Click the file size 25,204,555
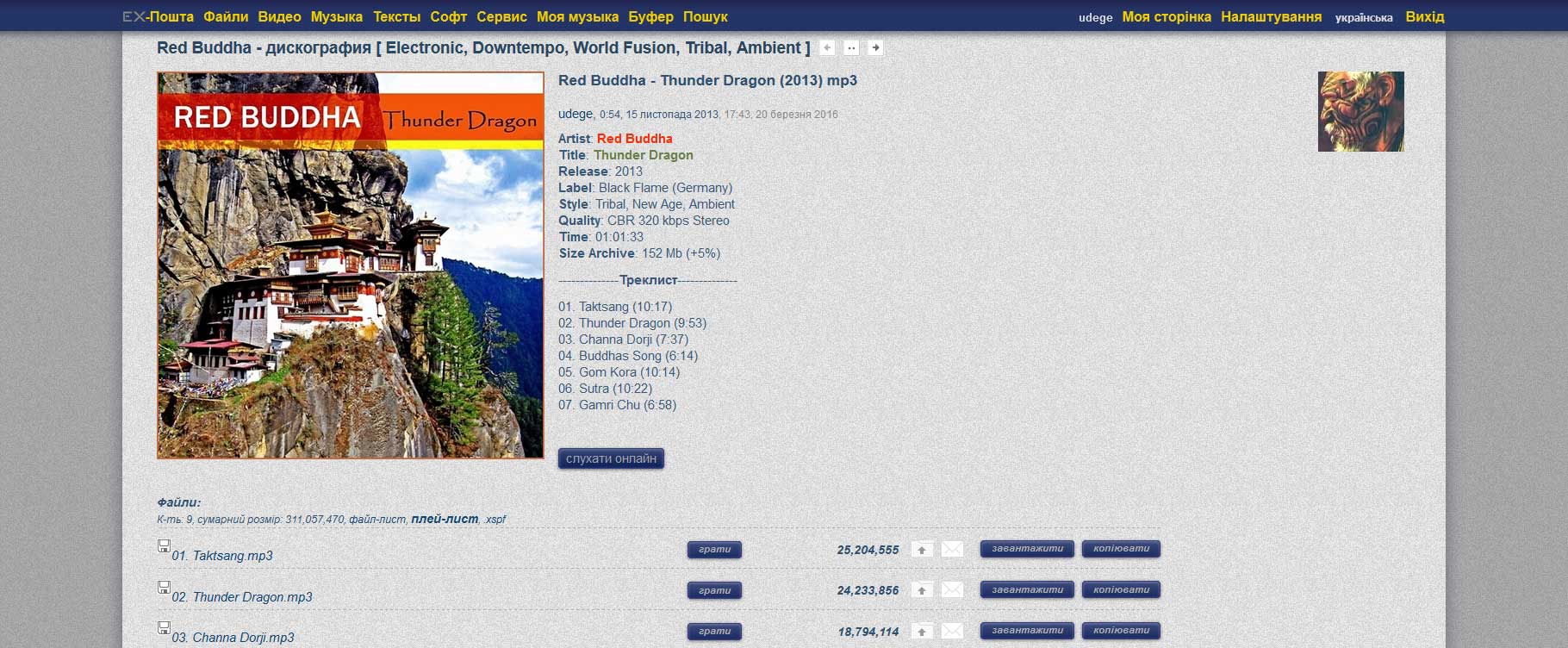 (868, 550)
